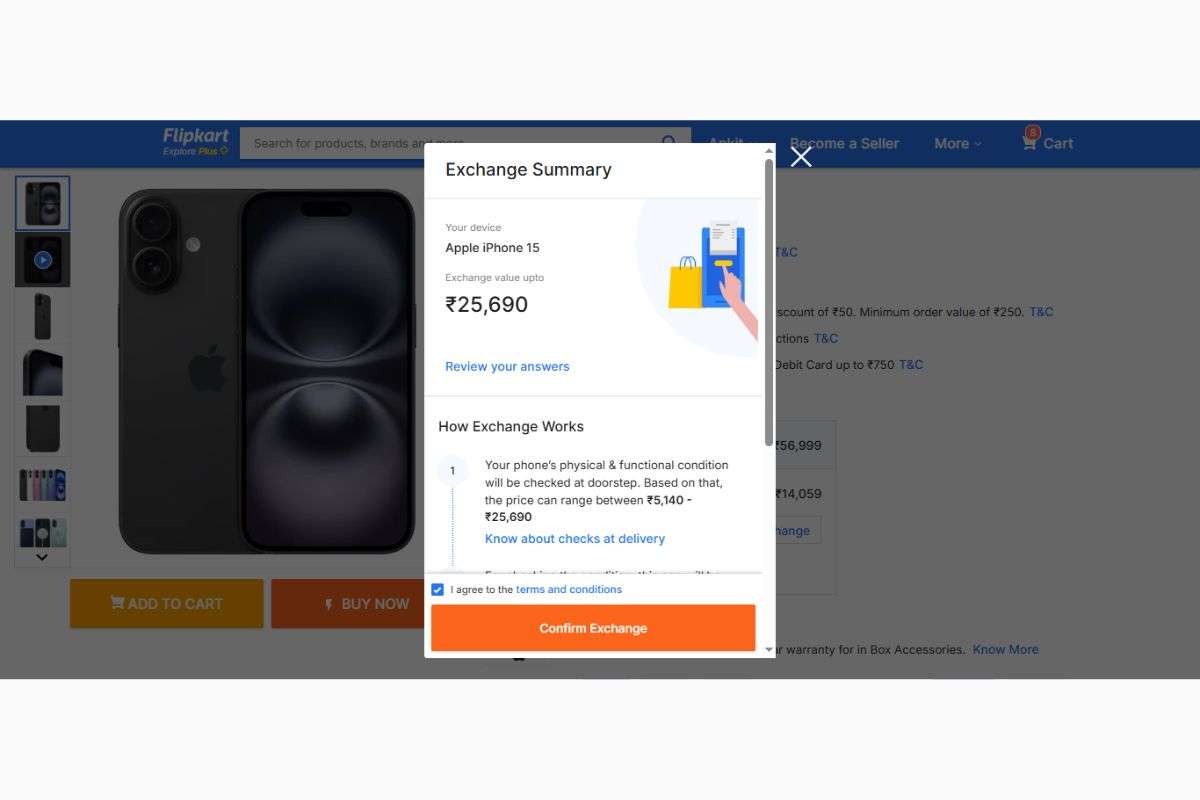
Task: Enable the terms and conditions agreement checkbox
Action: coord(437,589)
